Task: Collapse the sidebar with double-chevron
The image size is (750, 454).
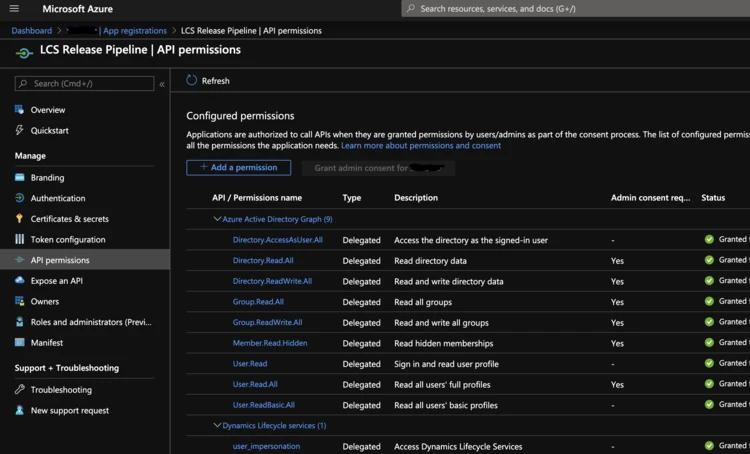Action: (x=162, y=84)
